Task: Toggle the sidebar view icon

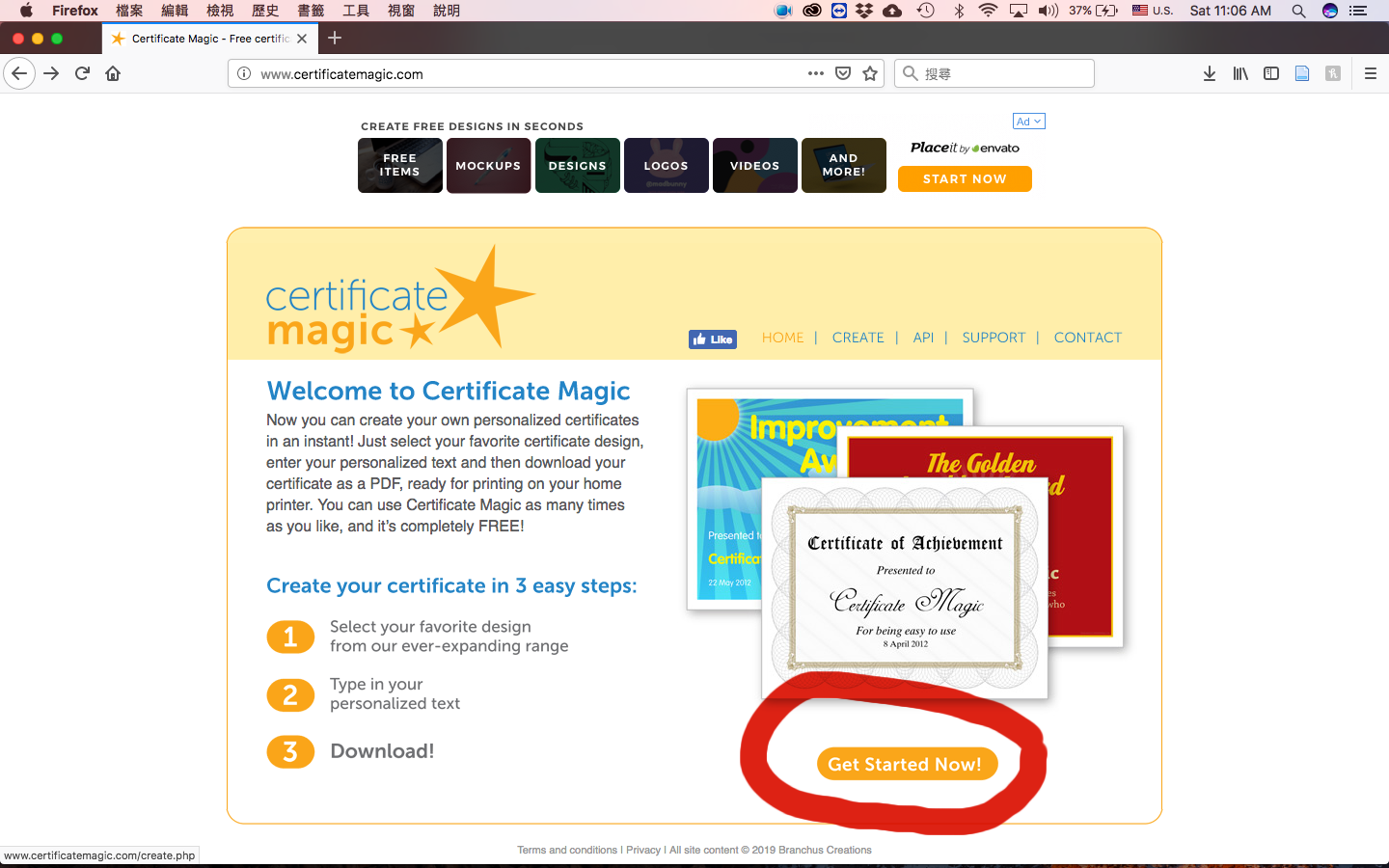Action: tap(1271, 73)
